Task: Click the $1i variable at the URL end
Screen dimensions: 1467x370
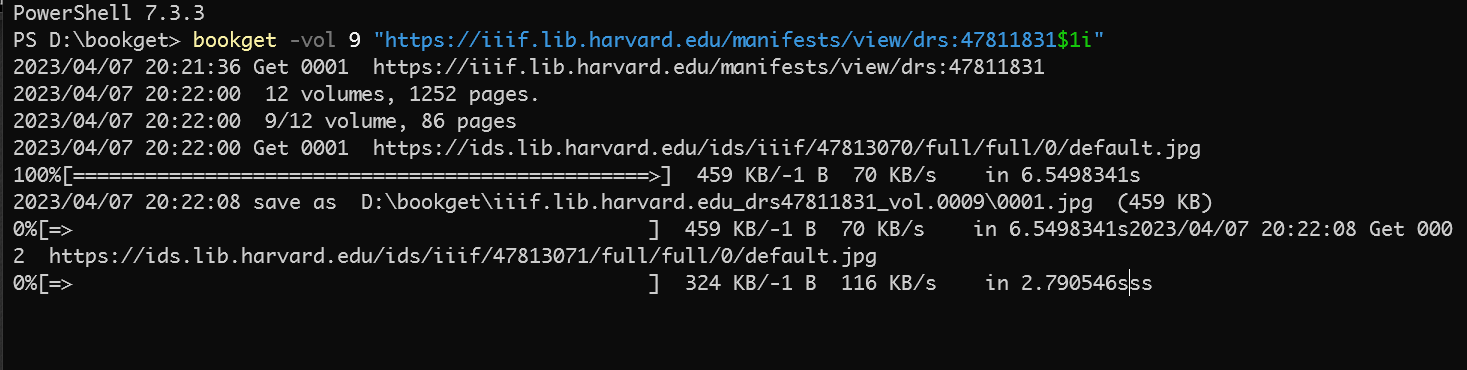Action: pos(1074,41)
